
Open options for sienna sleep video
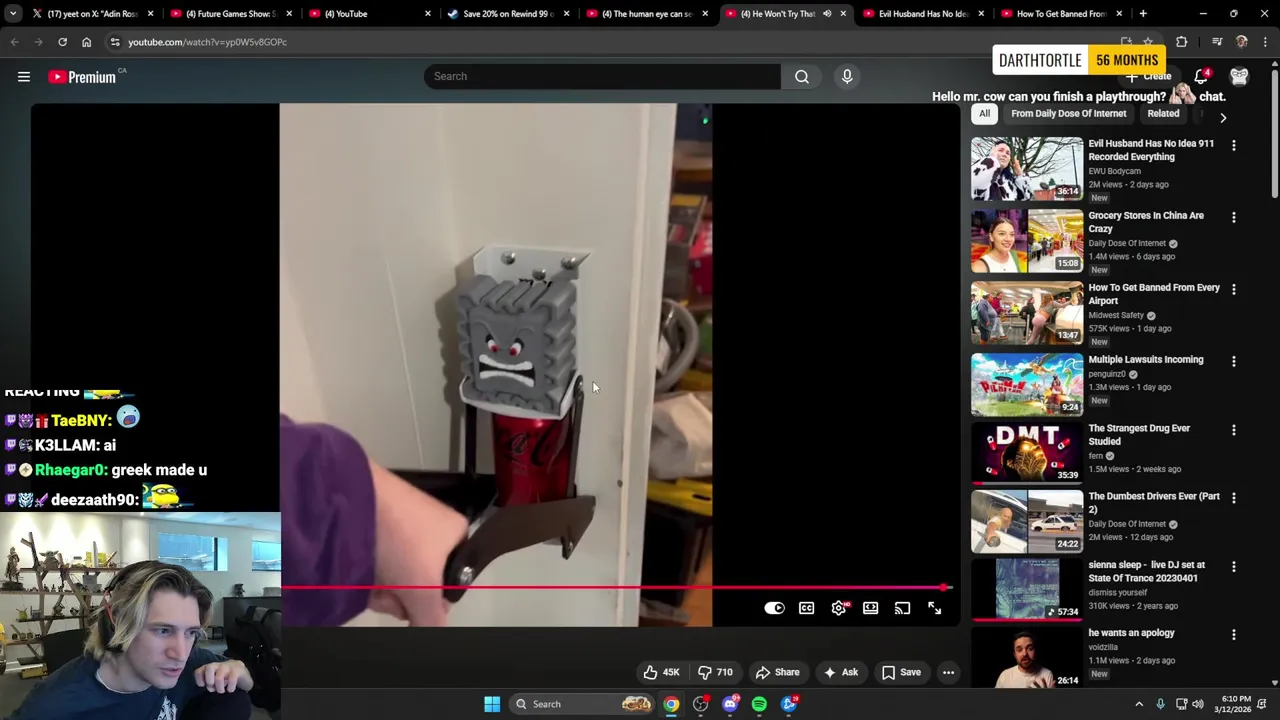click(1234, 568)
